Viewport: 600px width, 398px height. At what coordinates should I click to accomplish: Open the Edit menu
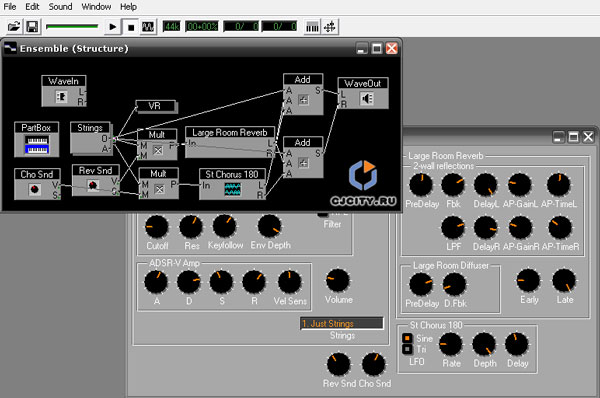(x=32, y=7)
